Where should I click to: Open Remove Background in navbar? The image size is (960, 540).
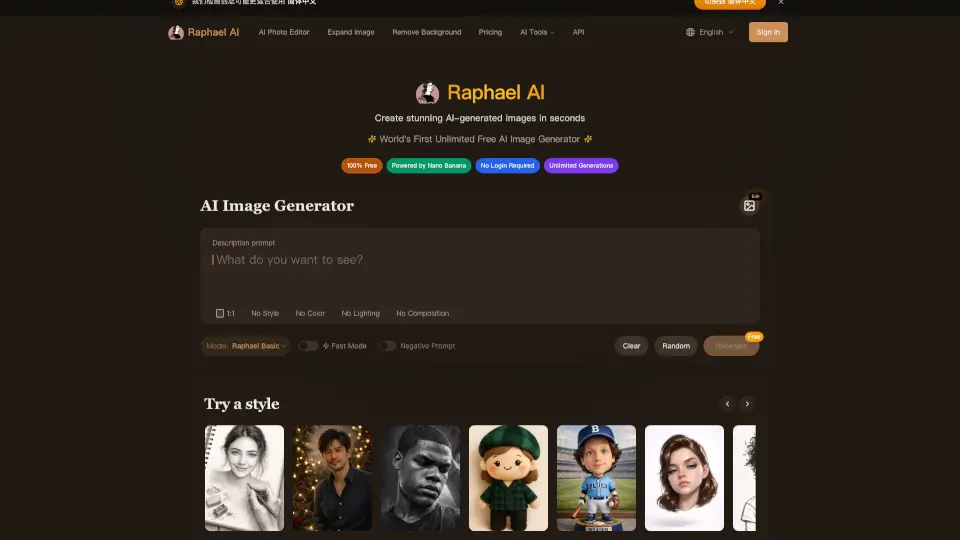point(427,32)
